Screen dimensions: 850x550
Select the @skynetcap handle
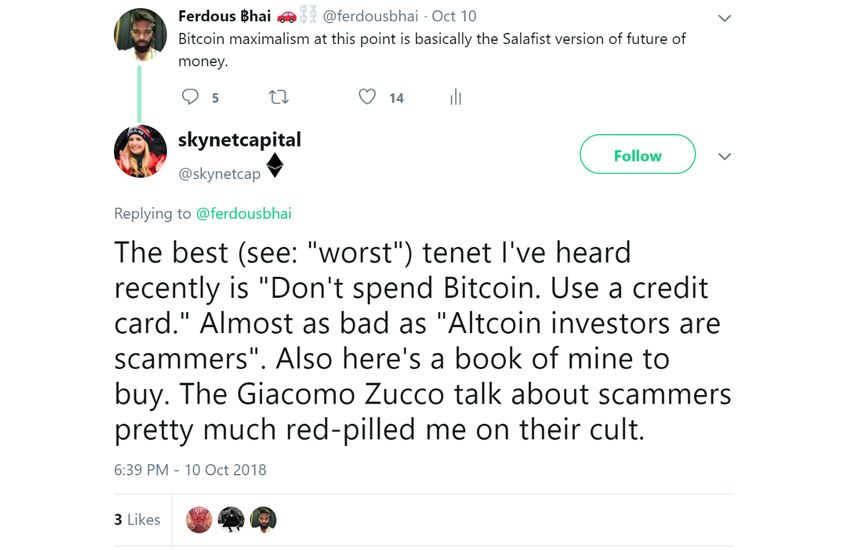point(219,173)
